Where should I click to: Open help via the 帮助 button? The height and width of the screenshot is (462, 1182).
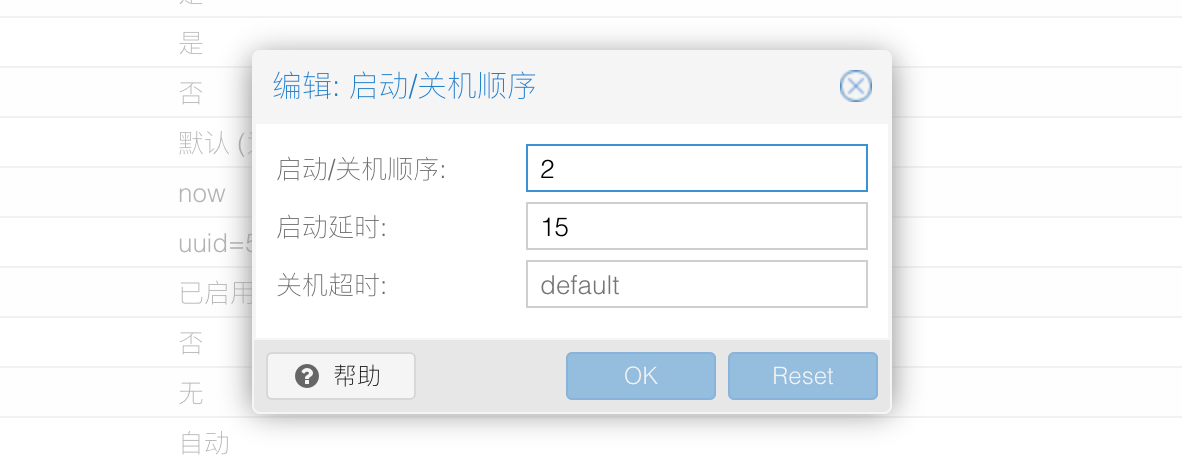point(341,375)
